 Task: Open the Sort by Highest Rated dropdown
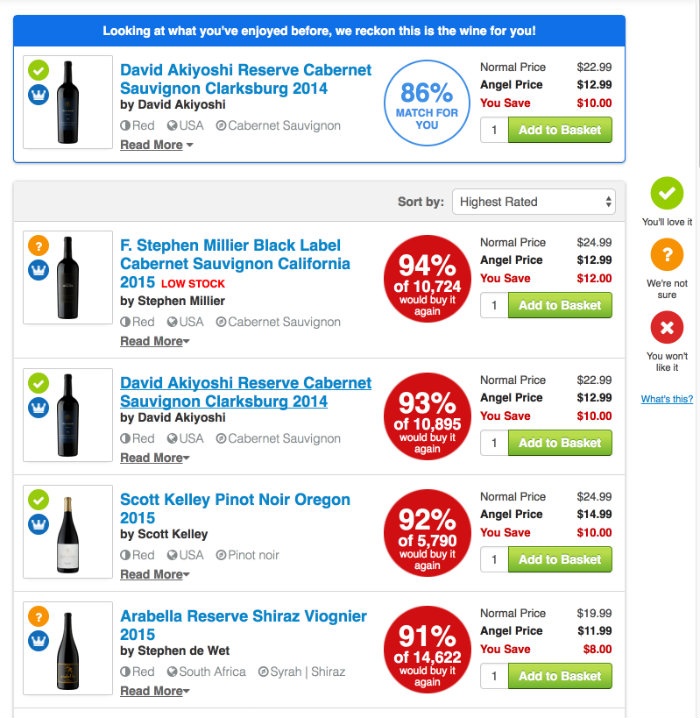534,202
